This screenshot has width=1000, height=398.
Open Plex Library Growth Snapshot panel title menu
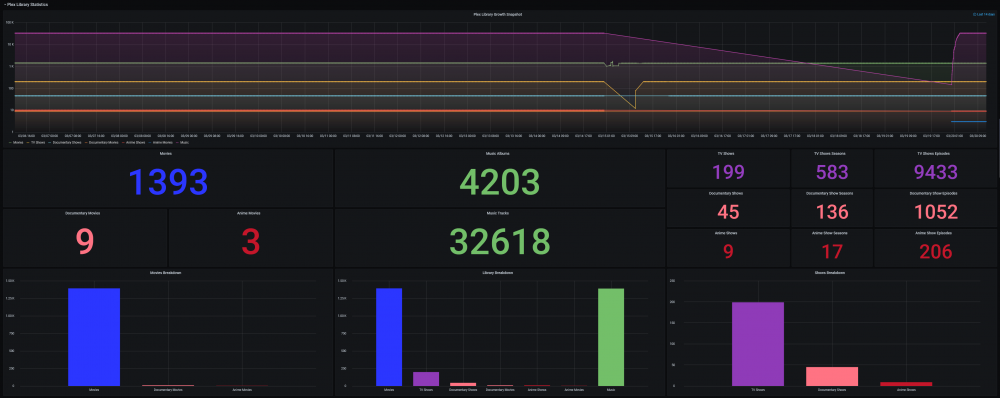pos(496,14)
